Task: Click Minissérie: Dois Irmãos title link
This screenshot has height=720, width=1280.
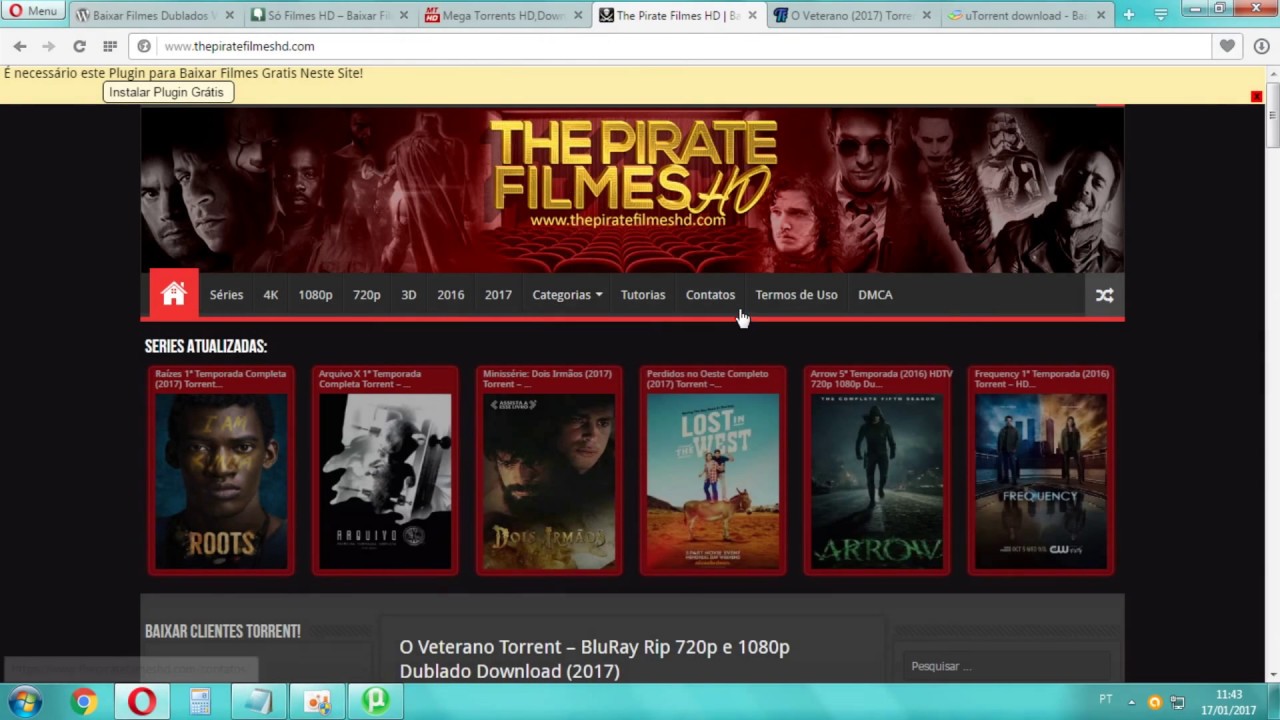Action: point(547,379)
